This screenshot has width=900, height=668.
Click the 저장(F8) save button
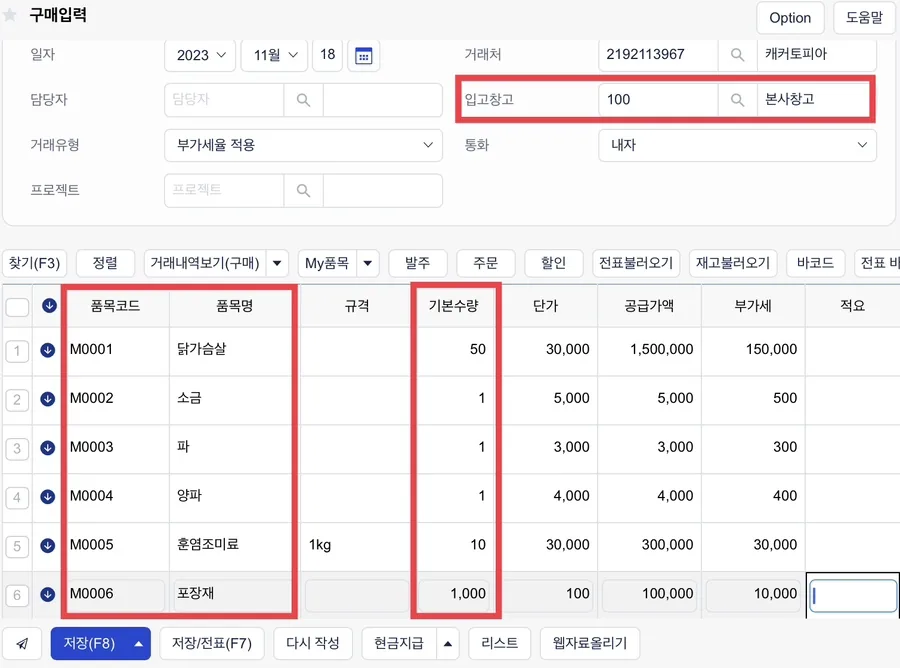pyautogui.click(x=89, y=643)
